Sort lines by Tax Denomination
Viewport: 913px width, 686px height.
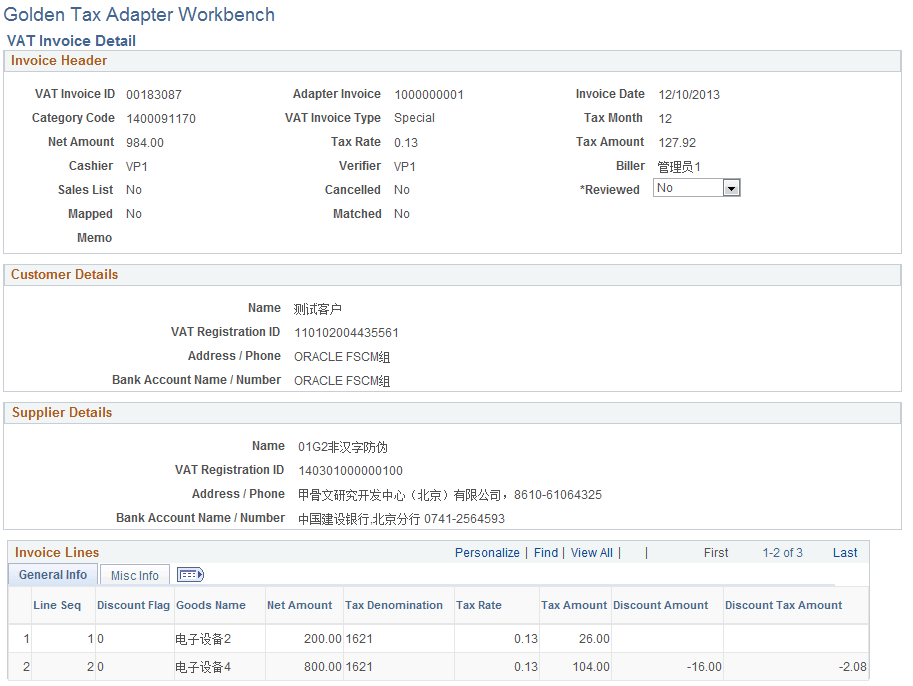[393, 605]
